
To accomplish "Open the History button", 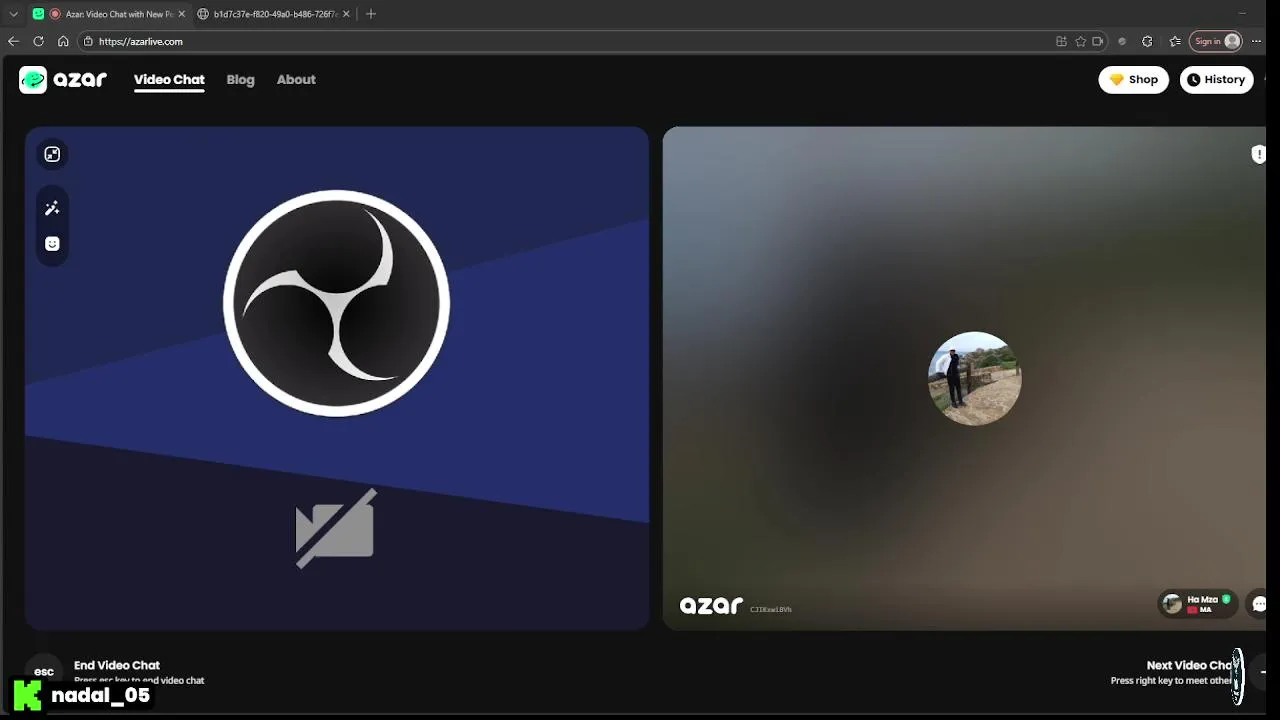I will 1216,80.
